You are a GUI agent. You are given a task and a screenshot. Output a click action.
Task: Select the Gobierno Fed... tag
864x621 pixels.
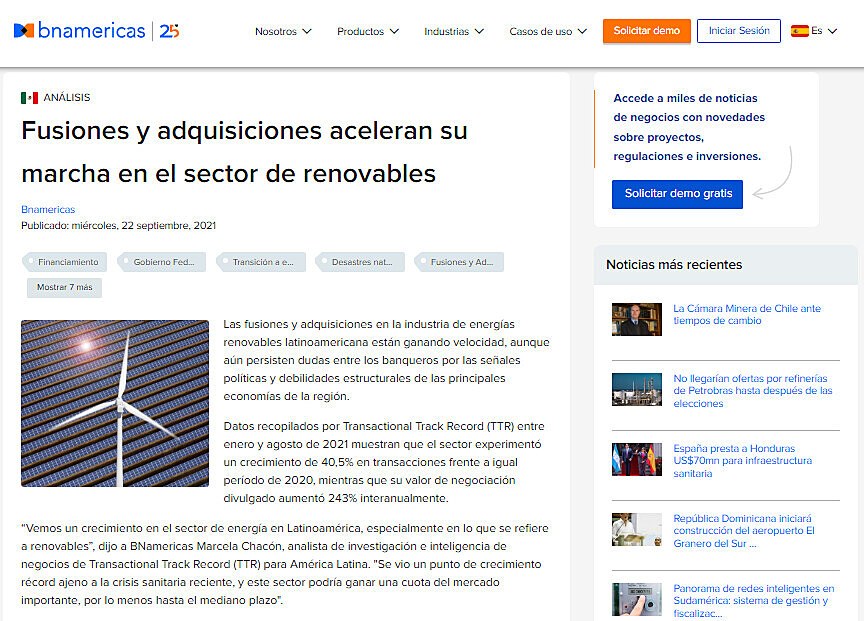(x=161, y=262)
